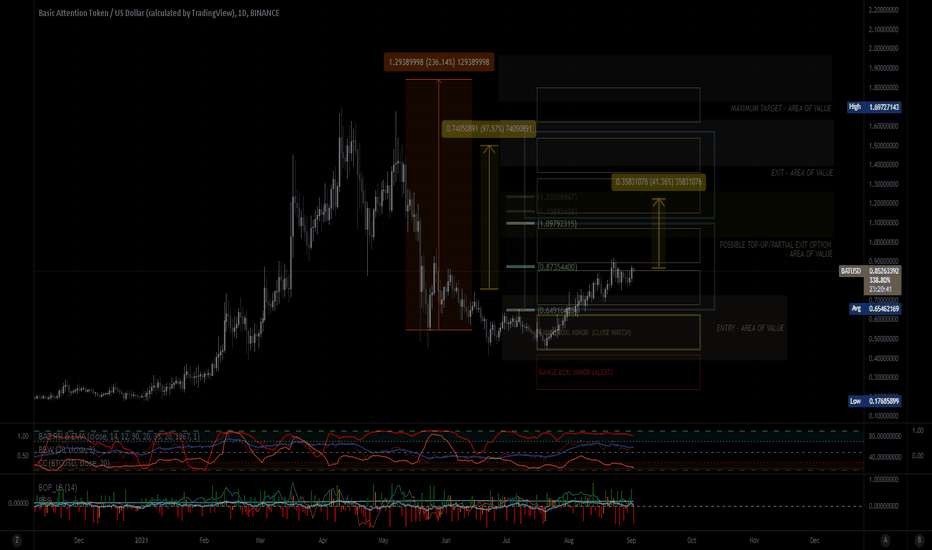This screenshot has height=550, width=932.
Task: Click the RANGE BOX: MINOR (CLOSE WATCH) label
Action: (584, 332)
